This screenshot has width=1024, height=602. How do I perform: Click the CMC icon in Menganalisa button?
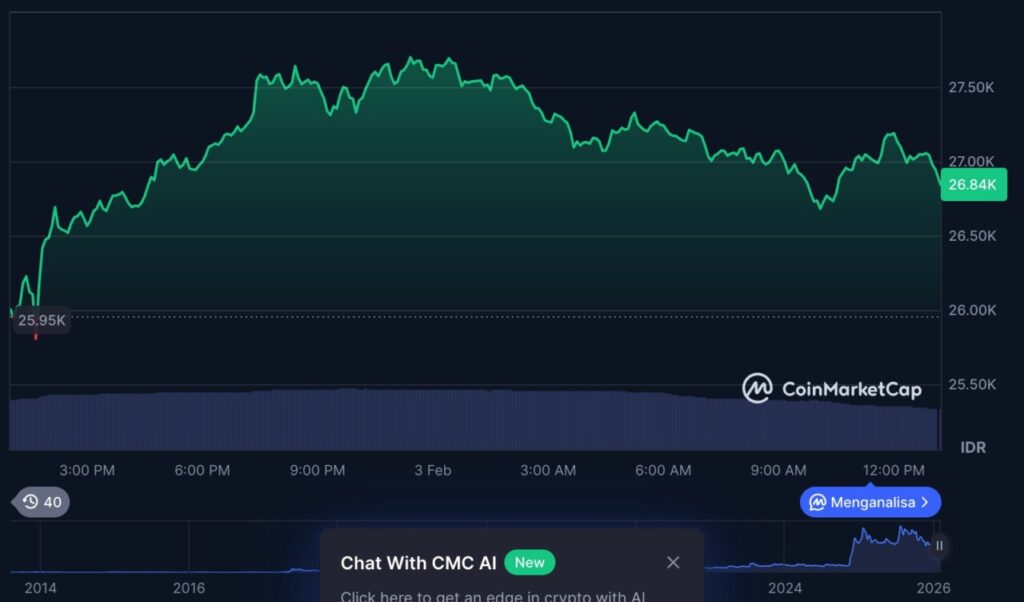pyautogui.click(x=817, y=502)
